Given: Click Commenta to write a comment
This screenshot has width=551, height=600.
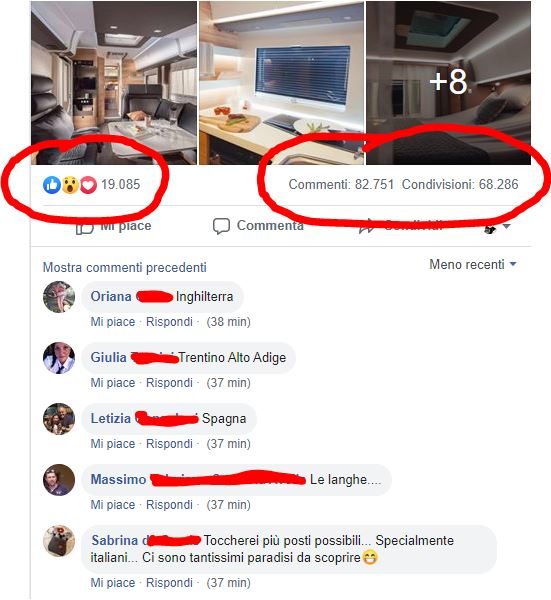Looking at the screenshot, I should coord(270,225).
